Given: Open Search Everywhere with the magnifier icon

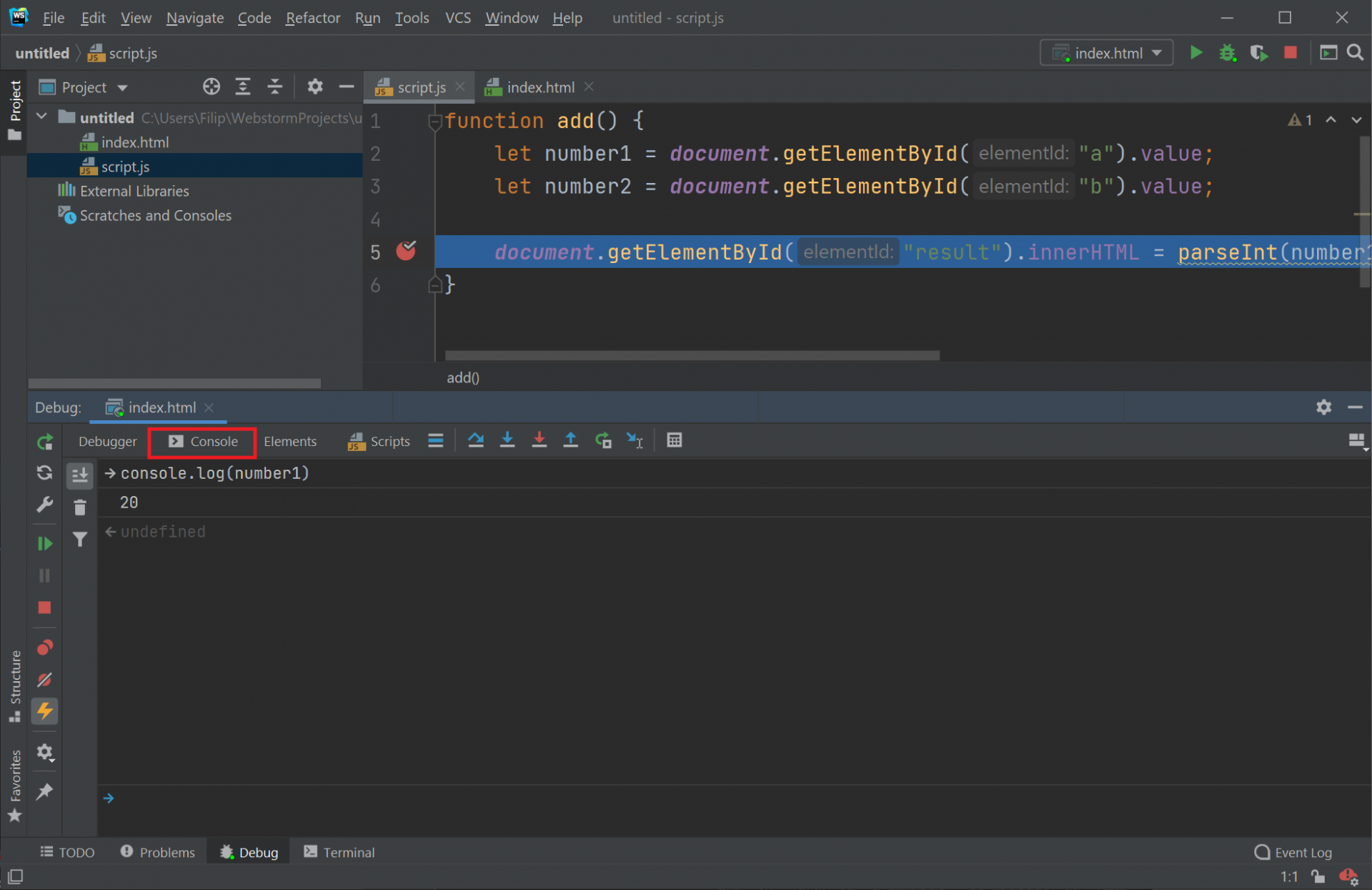Looking at the screenshot, I should [x=1355, y=52].
